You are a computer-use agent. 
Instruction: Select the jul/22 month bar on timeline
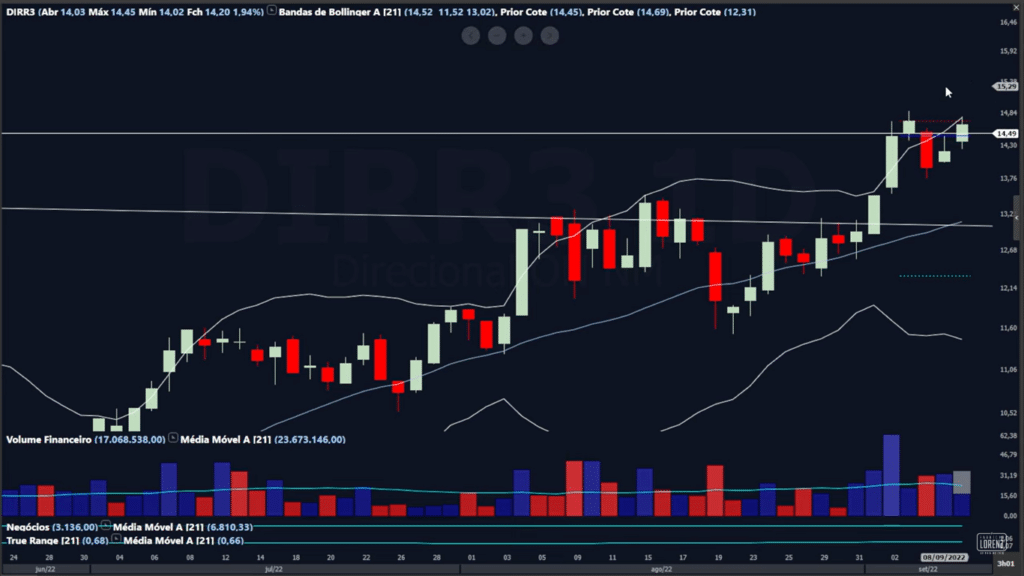pos(268,568)
